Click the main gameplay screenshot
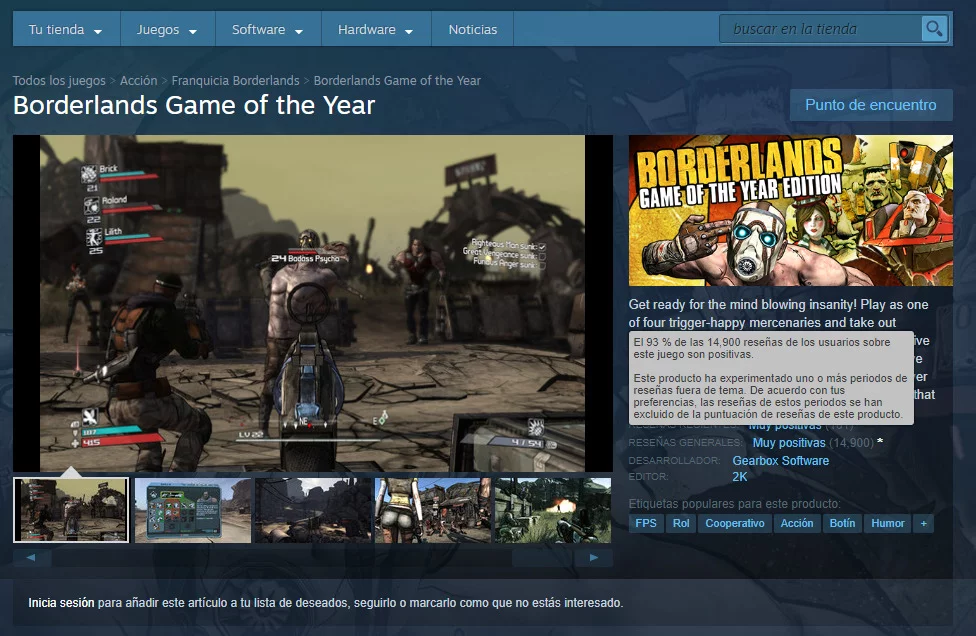The image size is (976, 636). [x=312, y=303]
